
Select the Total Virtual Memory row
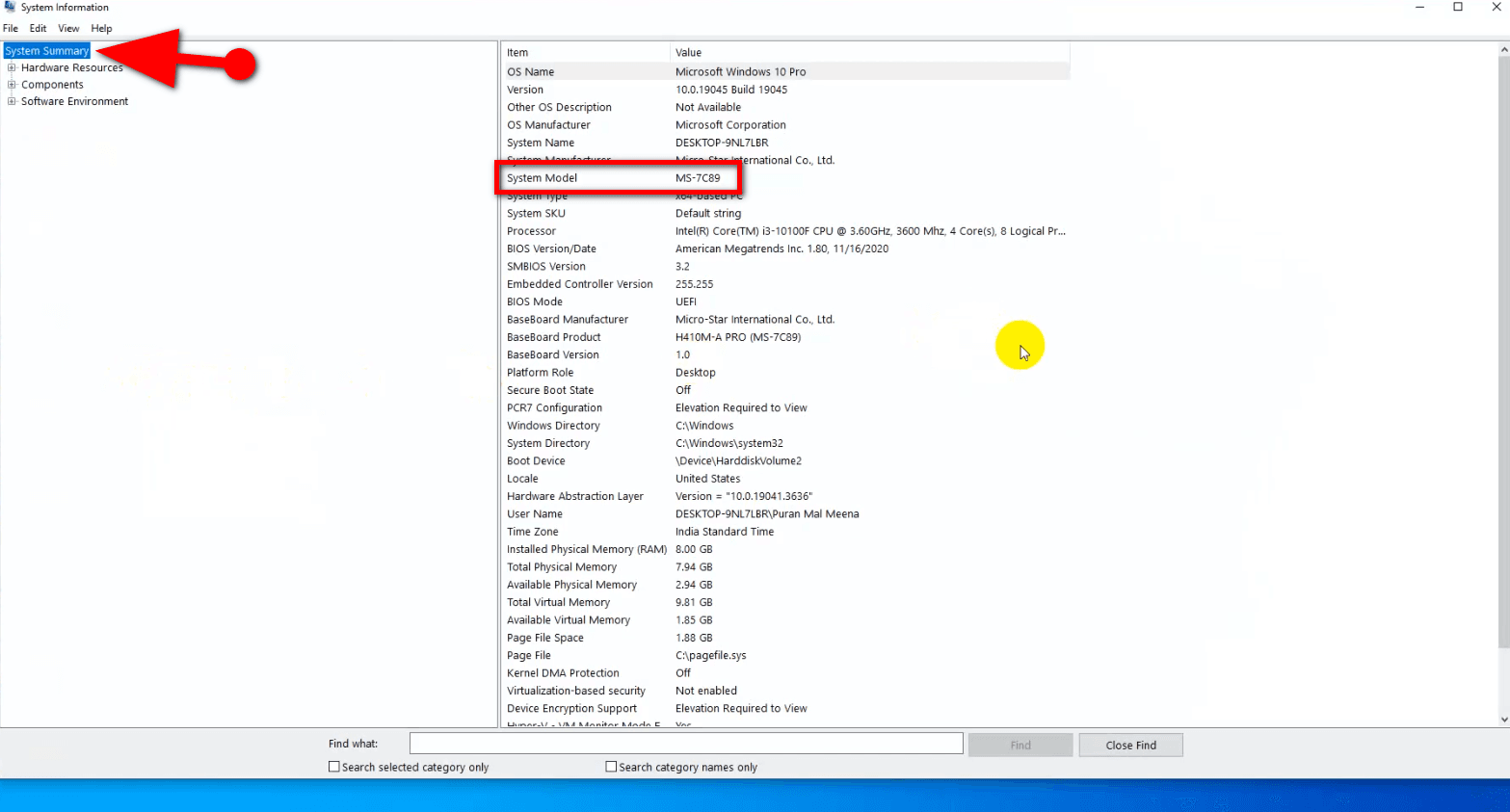pyautogui.click(x=785, y=602)
